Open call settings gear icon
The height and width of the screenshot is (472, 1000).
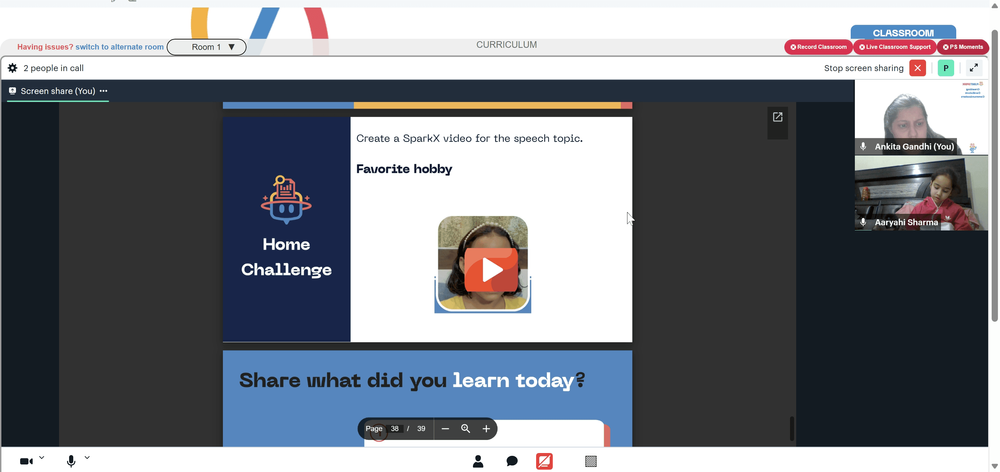[x=12, y=68]
